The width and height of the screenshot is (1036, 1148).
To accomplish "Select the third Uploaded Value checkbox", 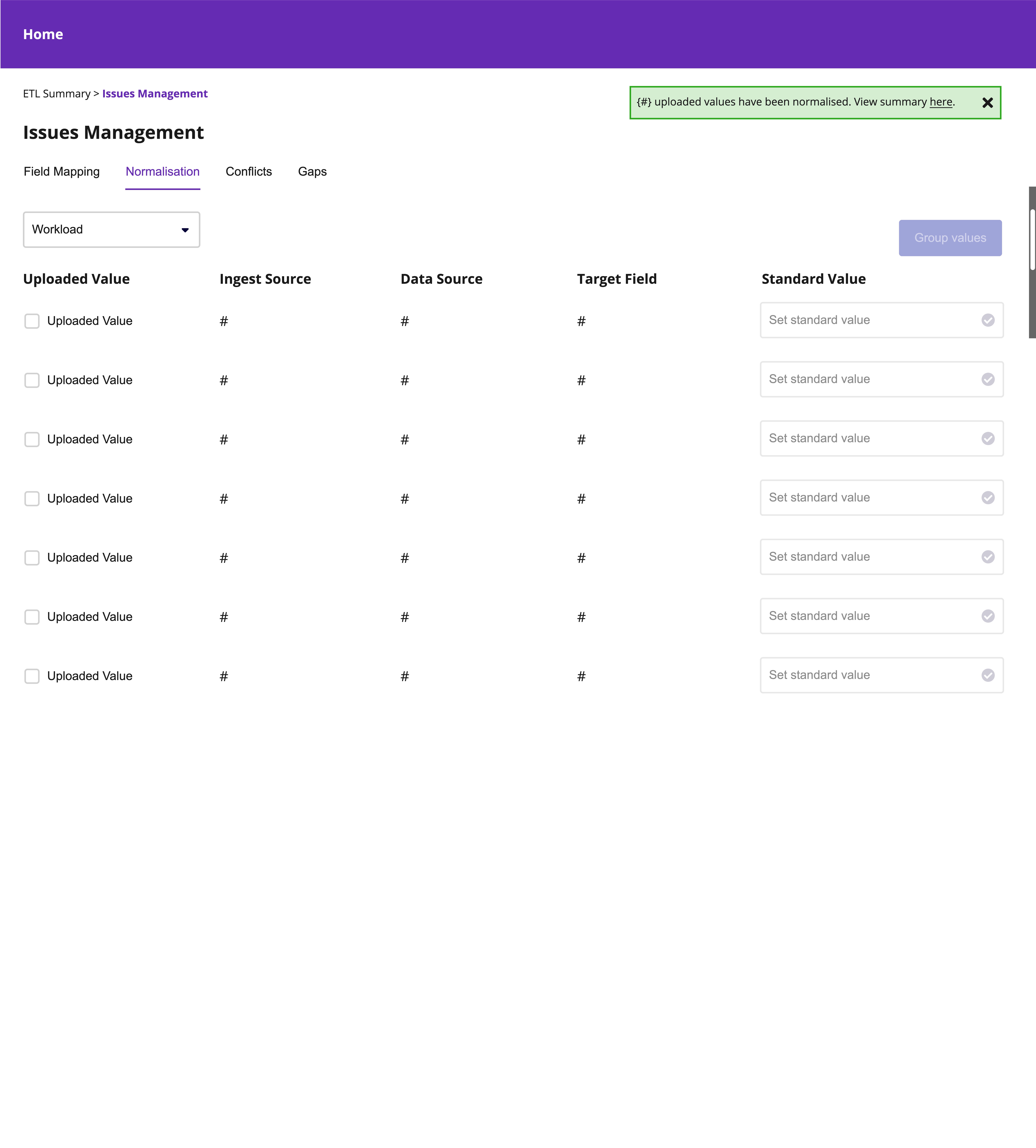I will (32, 440).
